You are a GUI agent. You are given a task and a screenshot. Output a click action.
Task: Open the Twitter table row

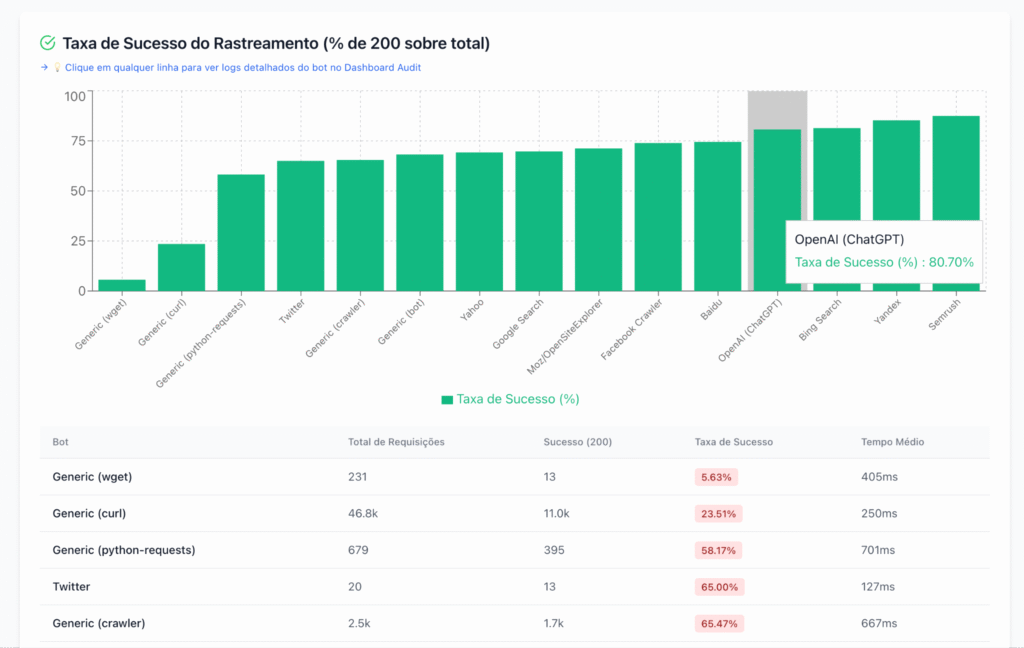point(515,587)
